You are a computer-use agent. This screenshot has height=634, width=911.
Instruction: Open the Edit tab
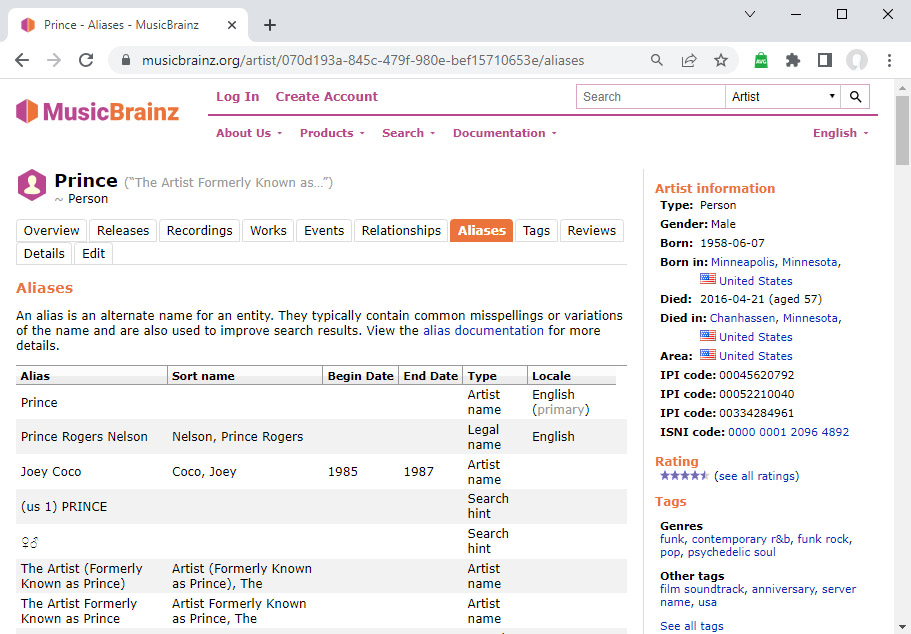point(93,254)
